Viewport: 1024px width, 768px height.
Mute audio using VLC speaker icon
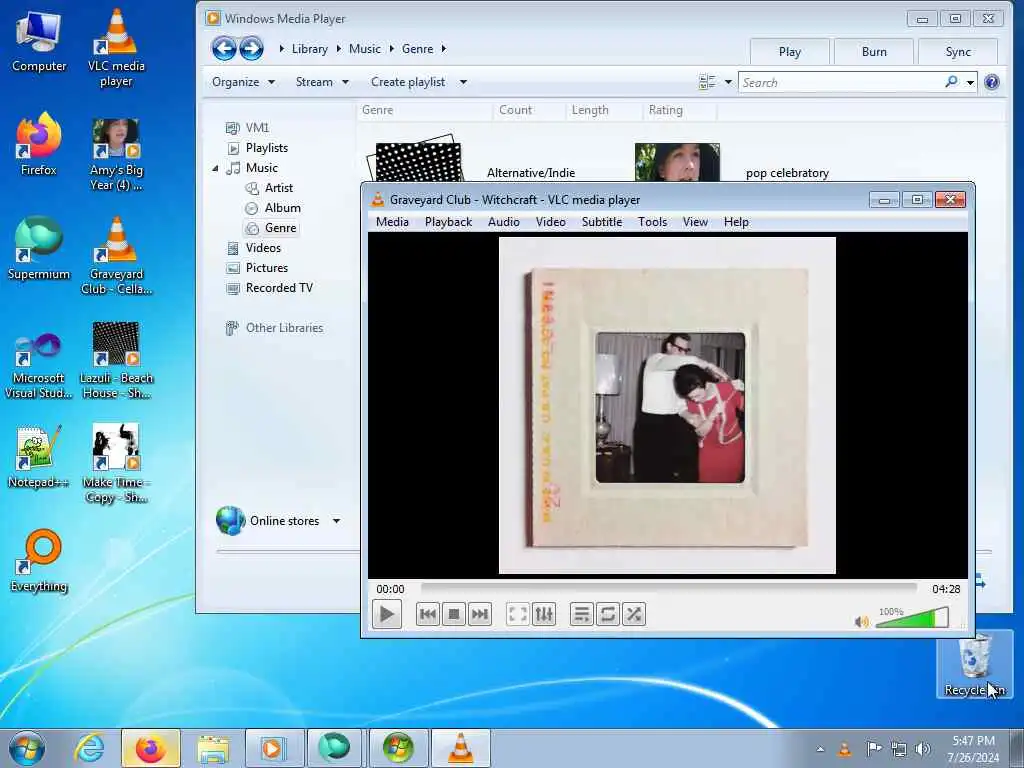click(862, 622)
